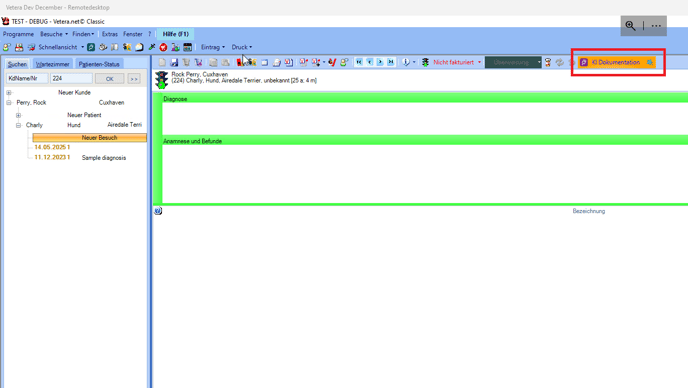Click the large traffic light patient status icon
This screenshot has width=688, height=388.
[x=161, y=80]
